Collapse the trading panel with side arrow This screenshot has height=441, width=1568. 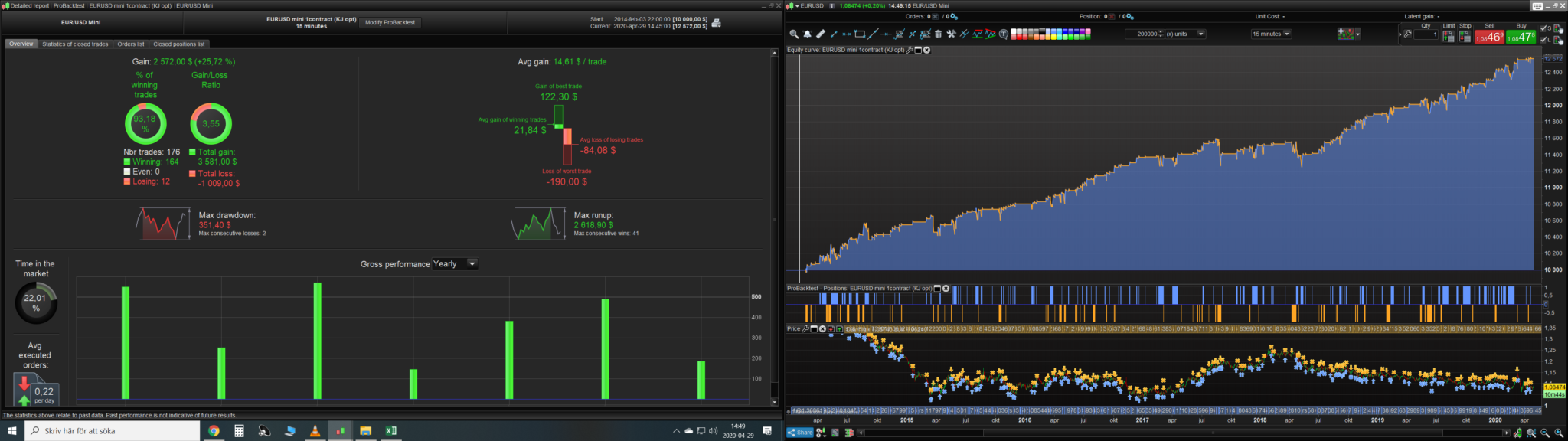tap(1400, 34)
